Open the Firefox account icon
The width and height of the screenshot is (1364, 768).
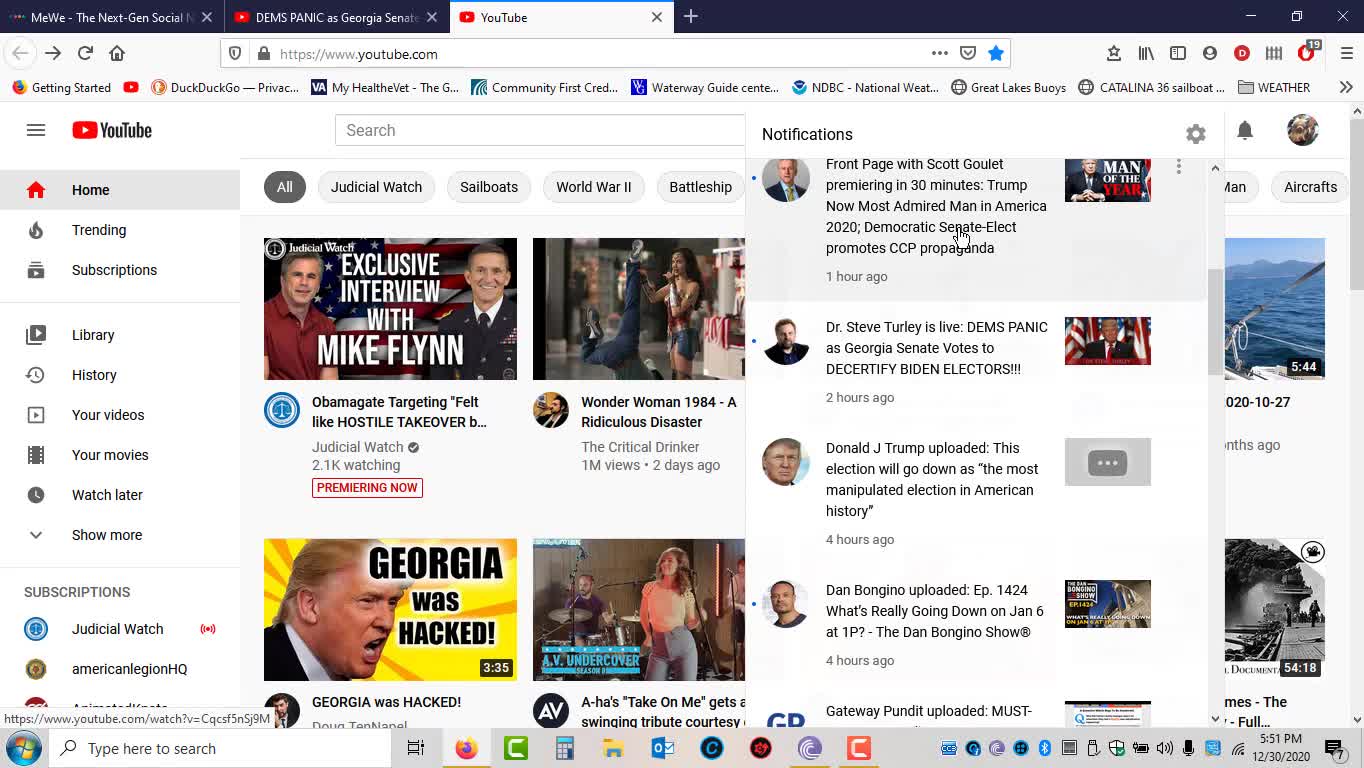click(1210, 54)
